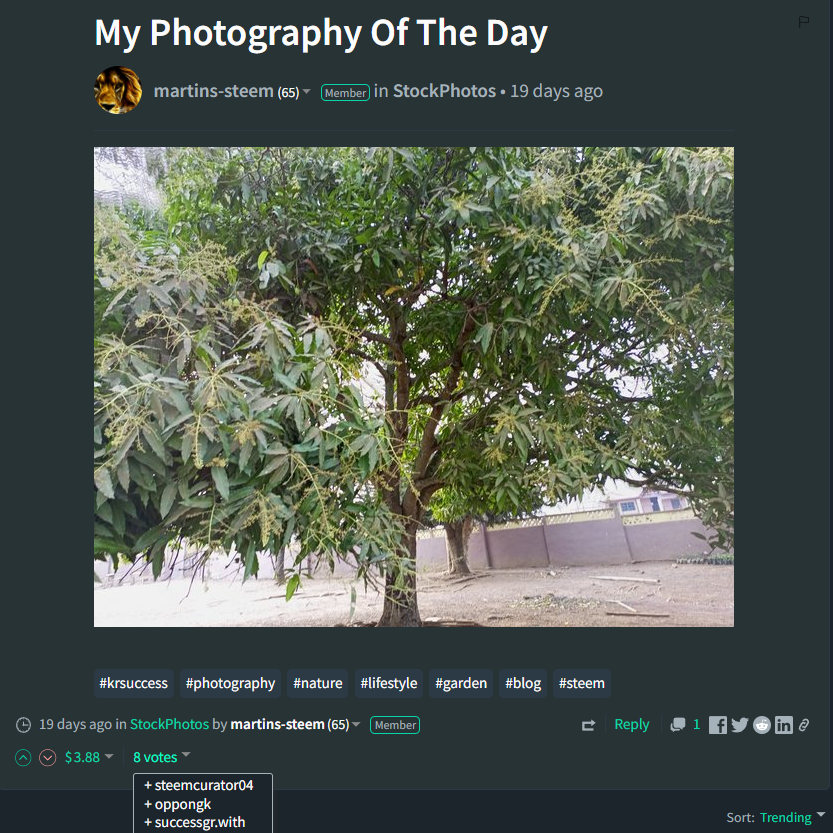Click the flag post icon

pyautogui.click(x=804, y=22)
